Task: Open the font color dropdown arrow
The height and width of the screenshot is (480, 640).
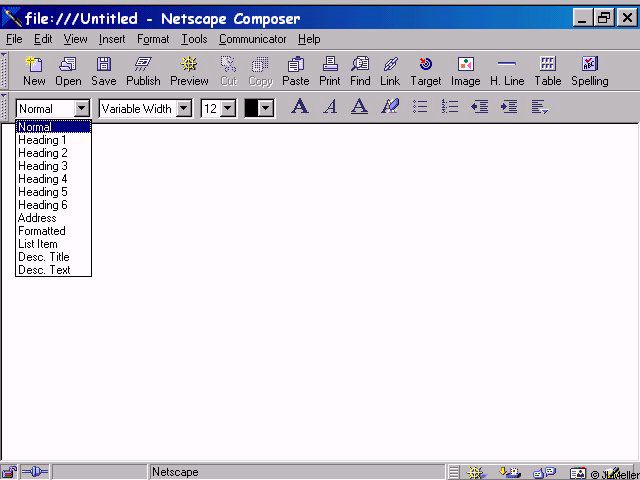Action: [x=266, y=109]
